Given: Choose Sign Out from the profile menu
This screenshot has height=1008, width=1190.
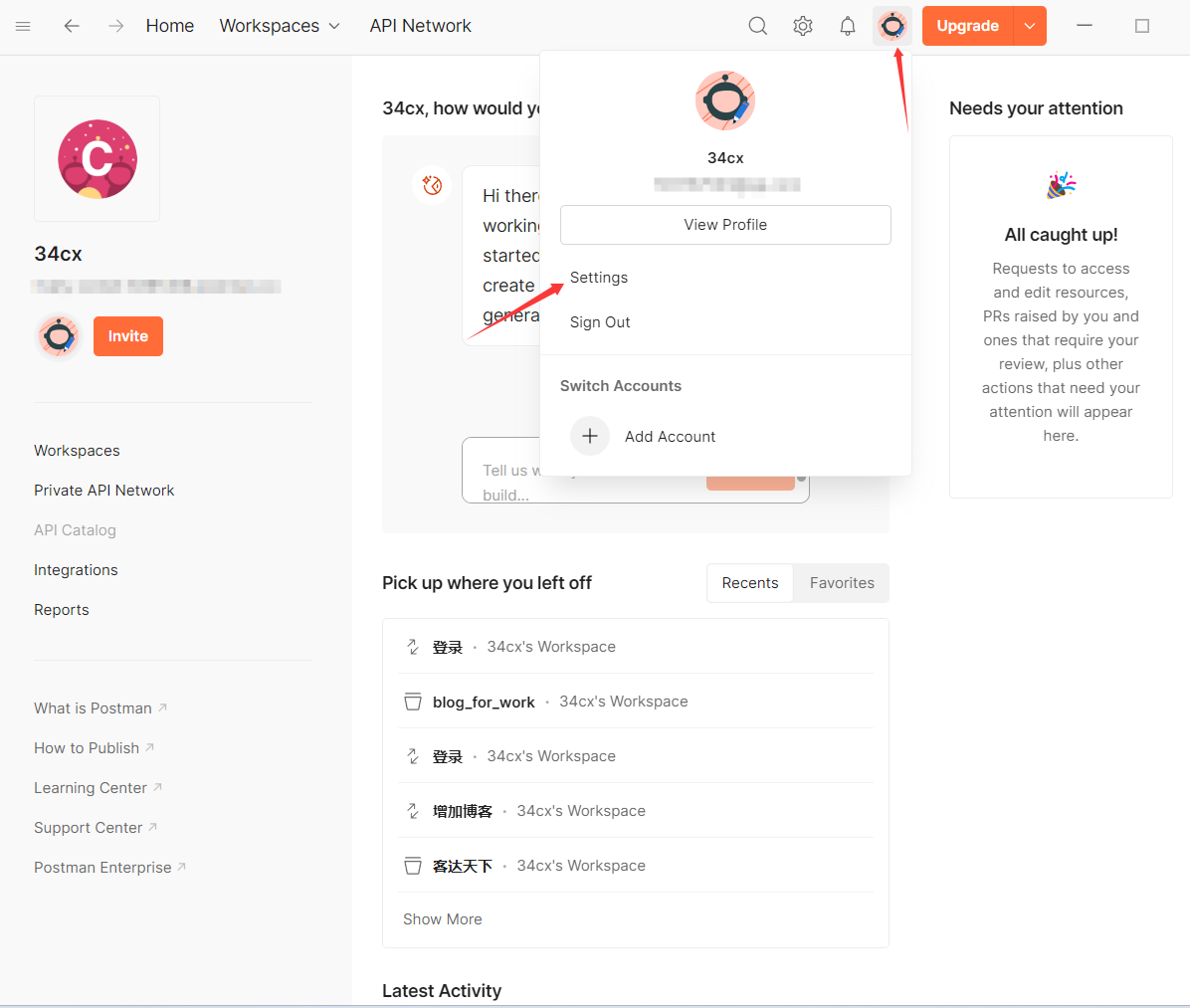Looking at the screenshot, I should pos(600,321).
